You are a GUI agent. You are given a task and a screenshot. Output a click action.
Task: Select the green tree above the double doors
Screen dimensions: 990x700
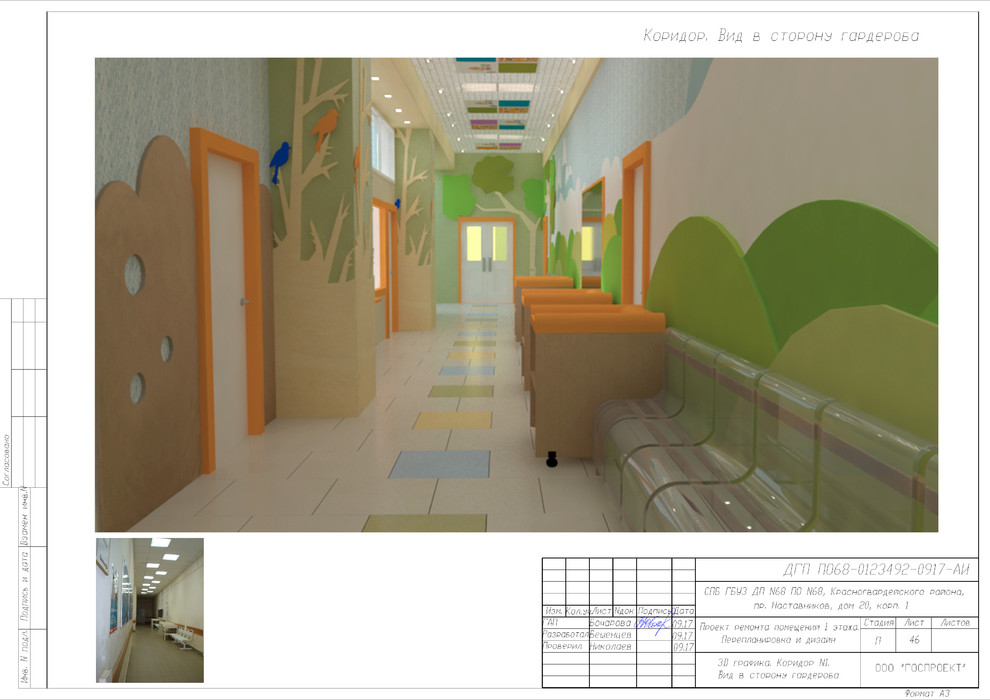point(492,180)
